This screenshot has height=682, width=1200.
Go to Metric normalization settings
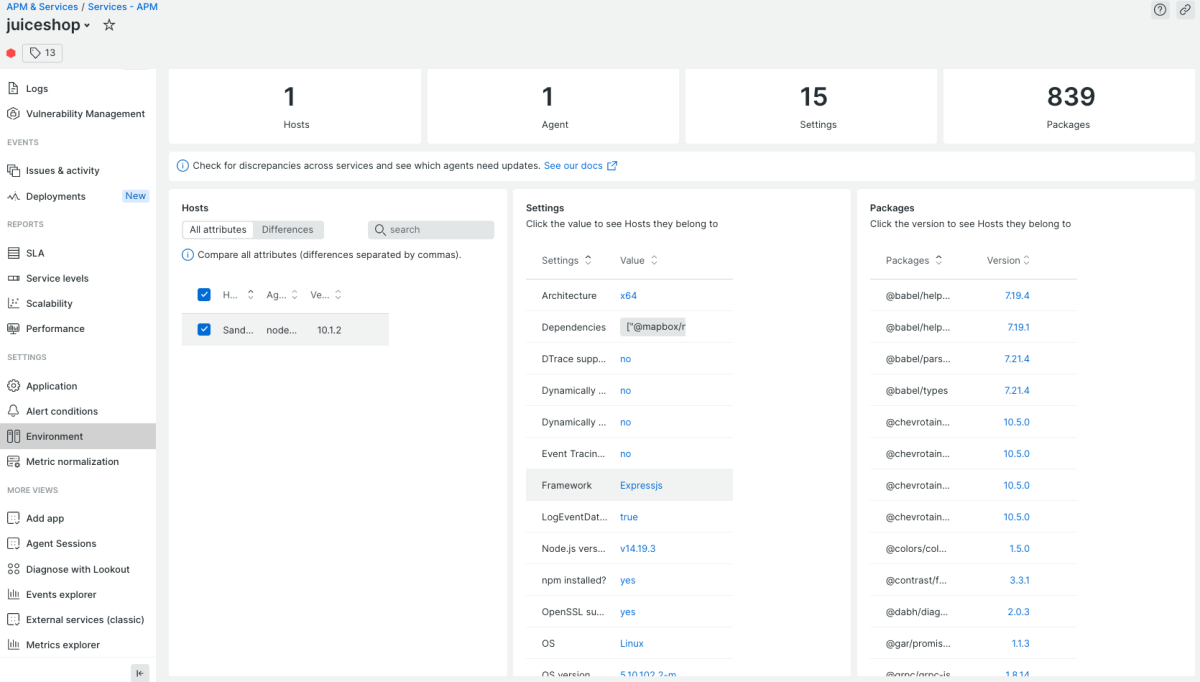pyautogui.click(x=72, y=462)
